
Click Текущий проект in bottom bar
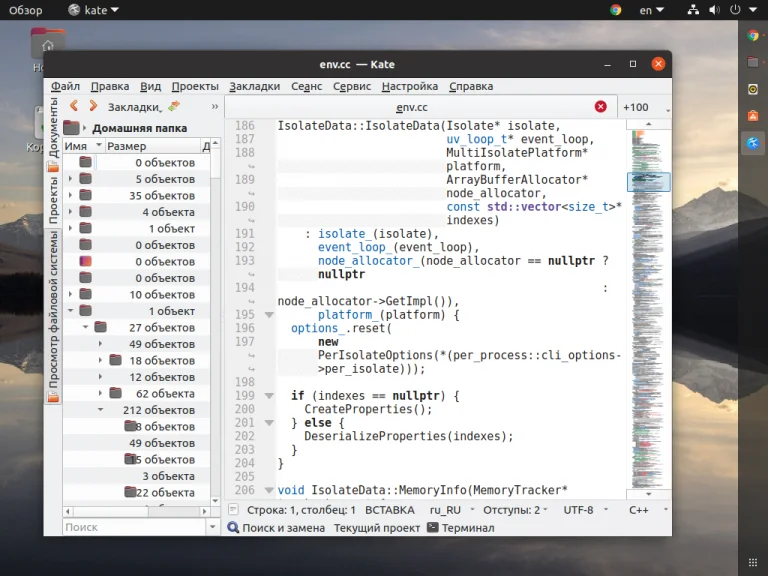376,528
